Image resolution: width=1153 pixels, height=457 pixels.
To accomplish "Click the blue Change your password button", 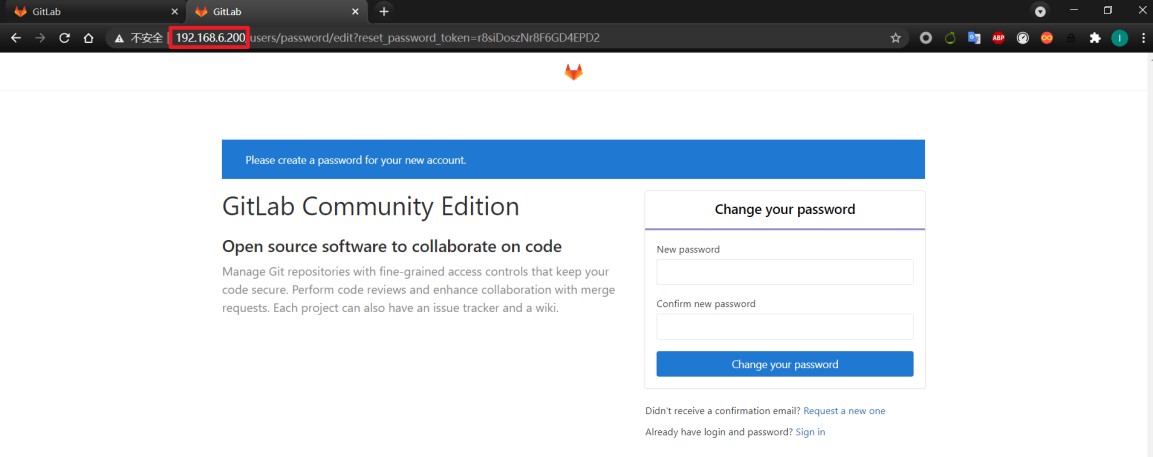I will (785, 364).
